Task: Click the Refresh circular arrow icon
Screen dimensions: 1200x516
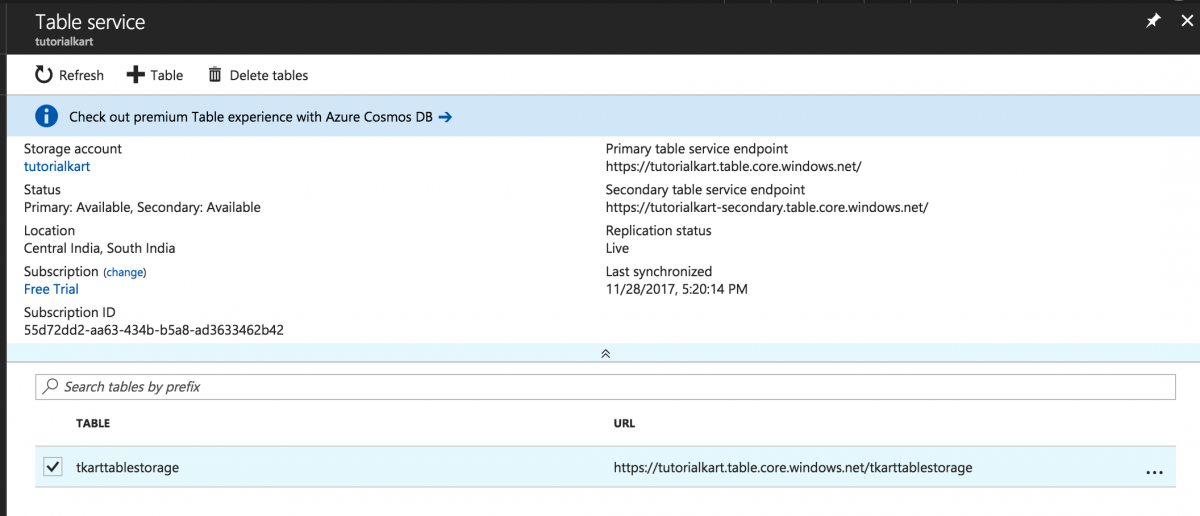Action: click(x=43, y=75)
